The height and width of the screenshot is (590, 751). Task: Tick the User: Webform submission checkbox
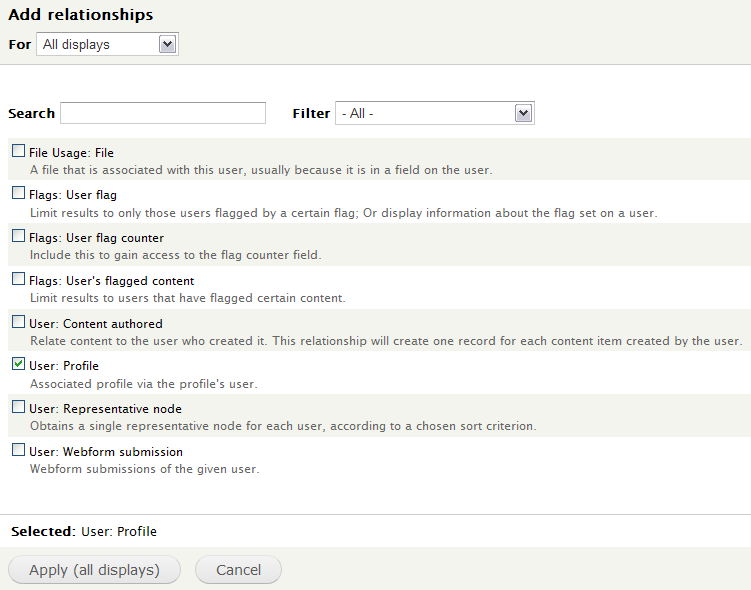[x=18, y=450]
